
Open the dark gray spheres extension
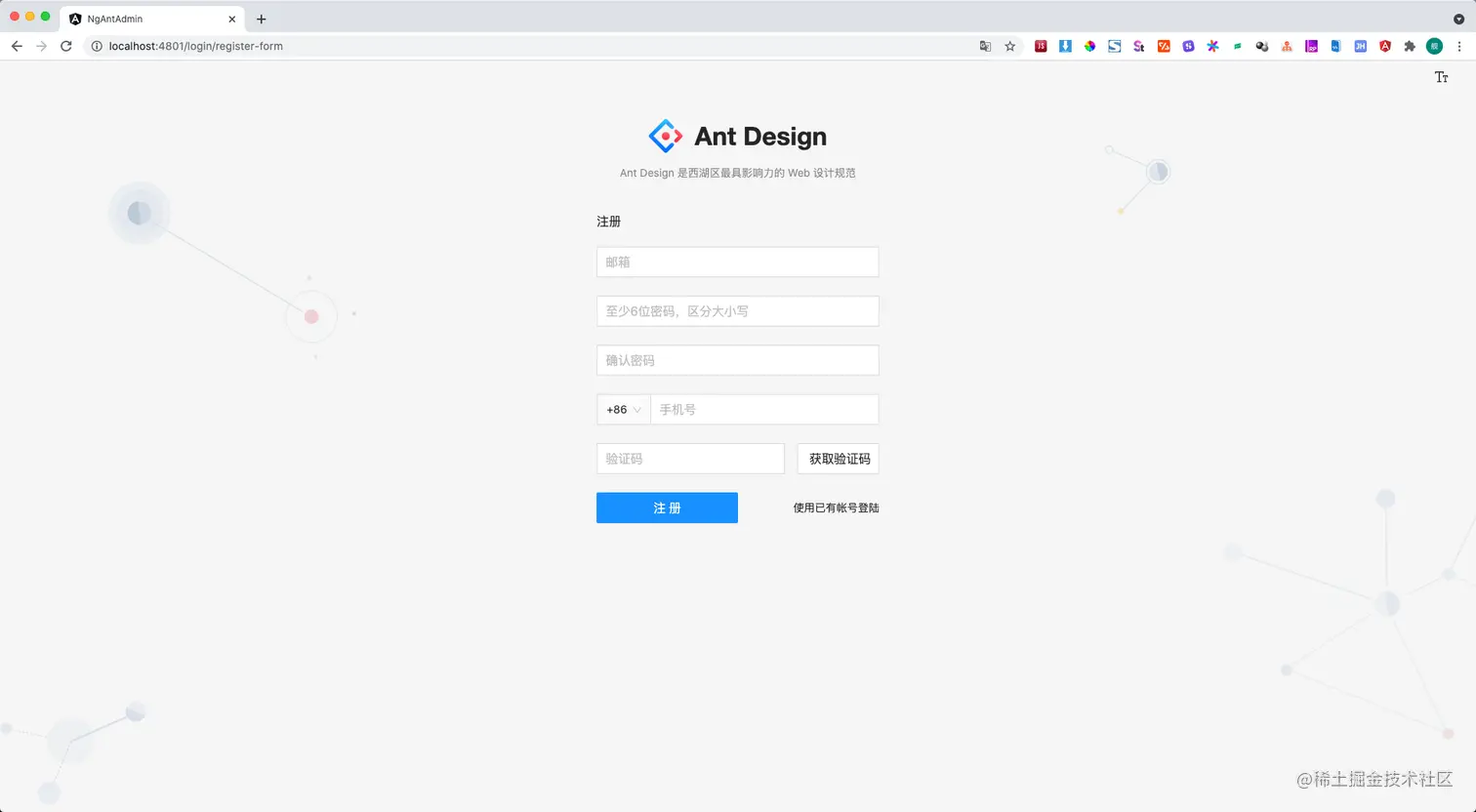[1262, 46]
